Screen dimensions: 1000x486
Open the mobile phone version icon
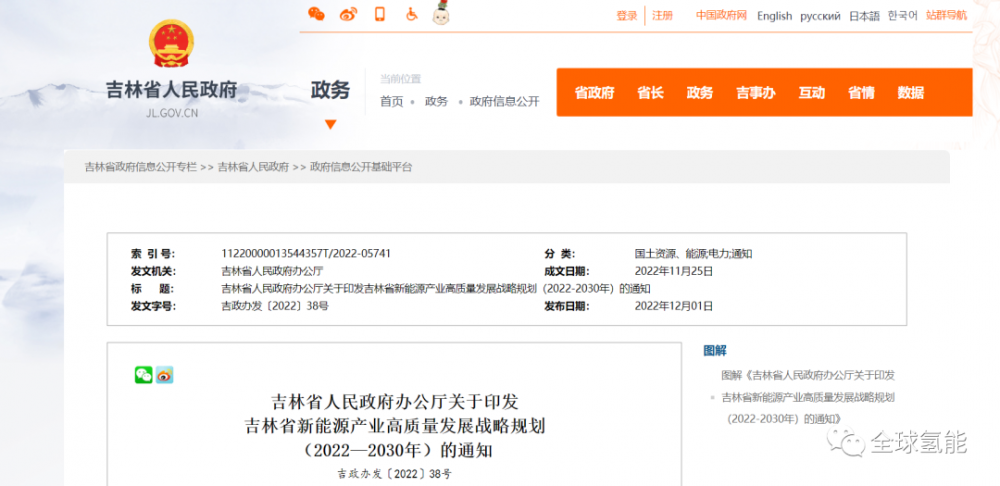pyautogui.click(x=380, y=14)
